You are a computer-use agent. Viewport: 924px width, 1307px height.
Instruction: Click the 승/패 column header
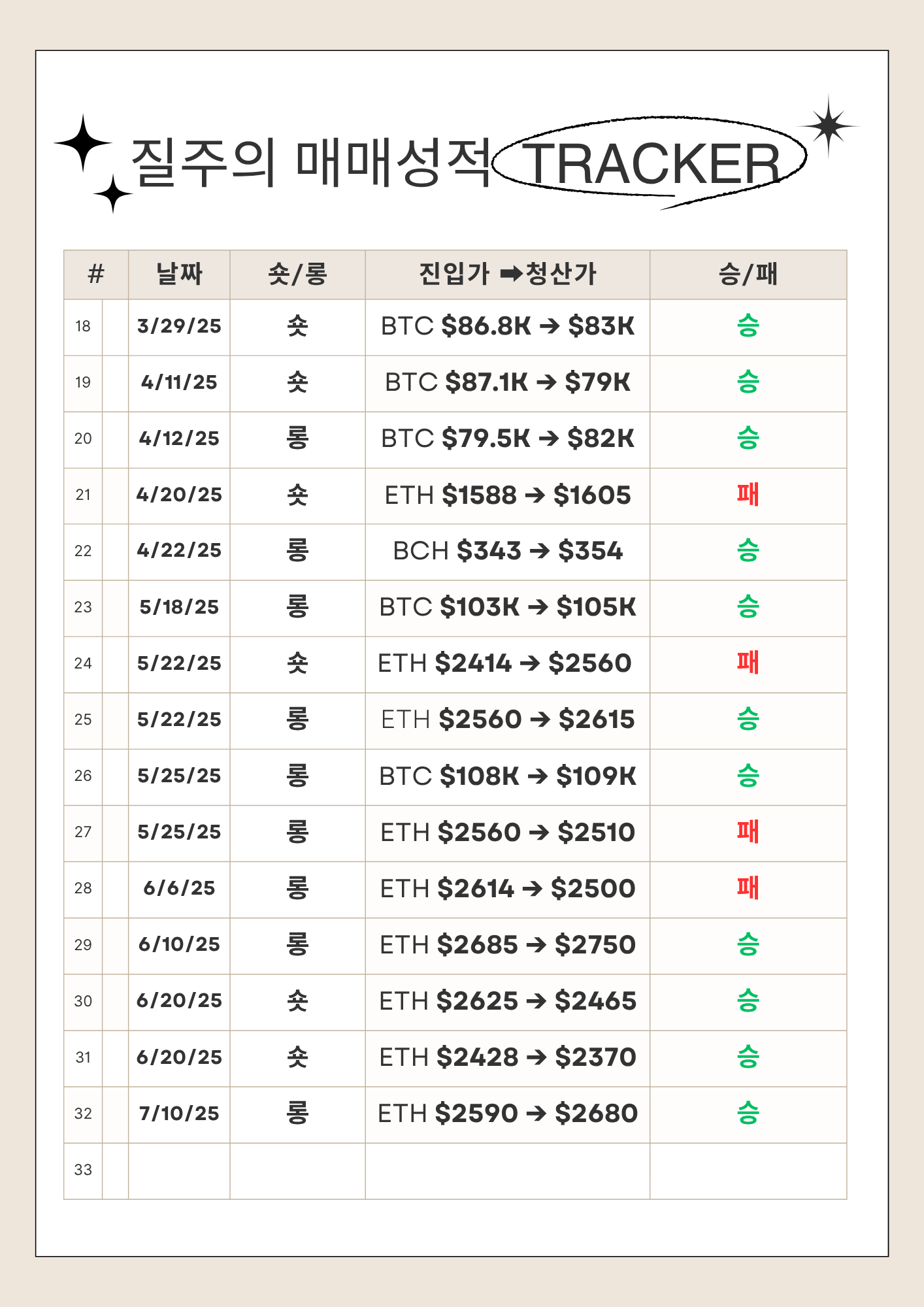click(748, 274)
